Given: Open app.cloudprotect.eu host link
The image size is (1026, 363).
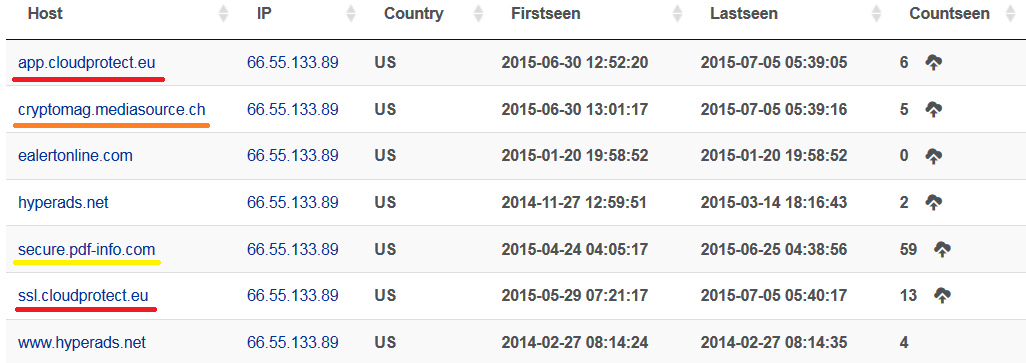Looking at the screenshot, I should (86, 63).
